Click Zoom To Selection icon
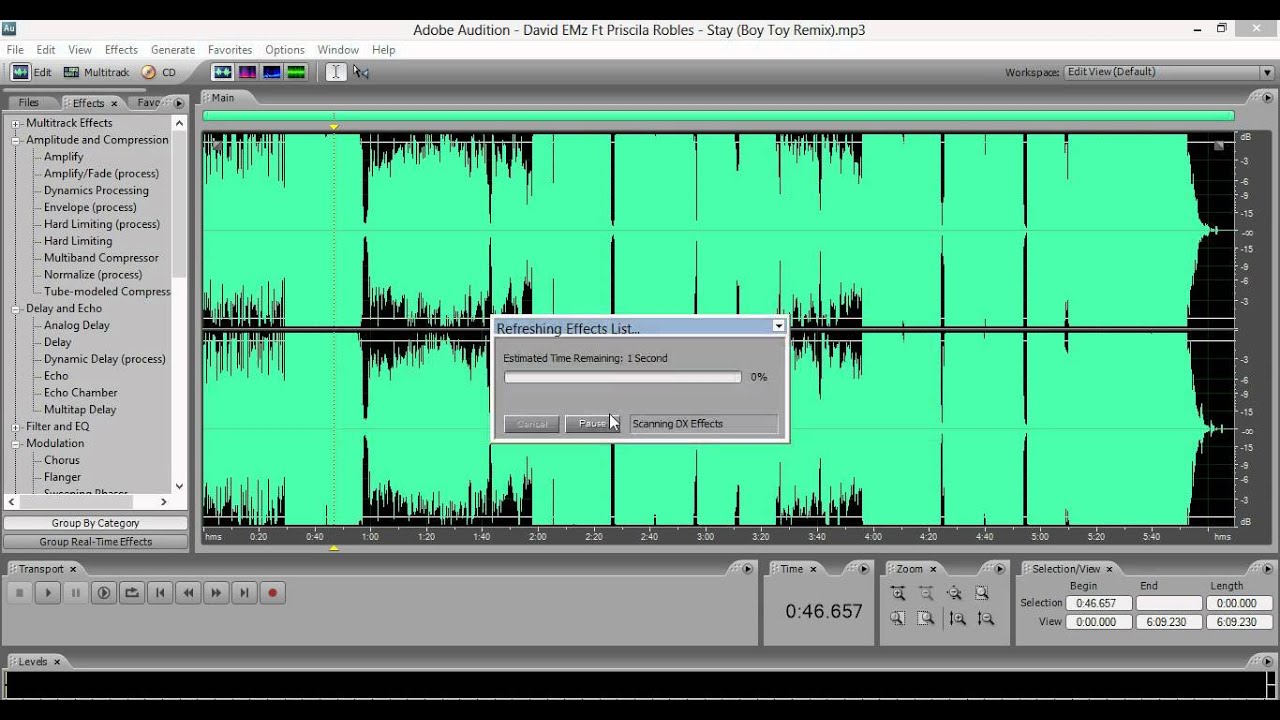 pyautogui.click(x=982, y=593)
